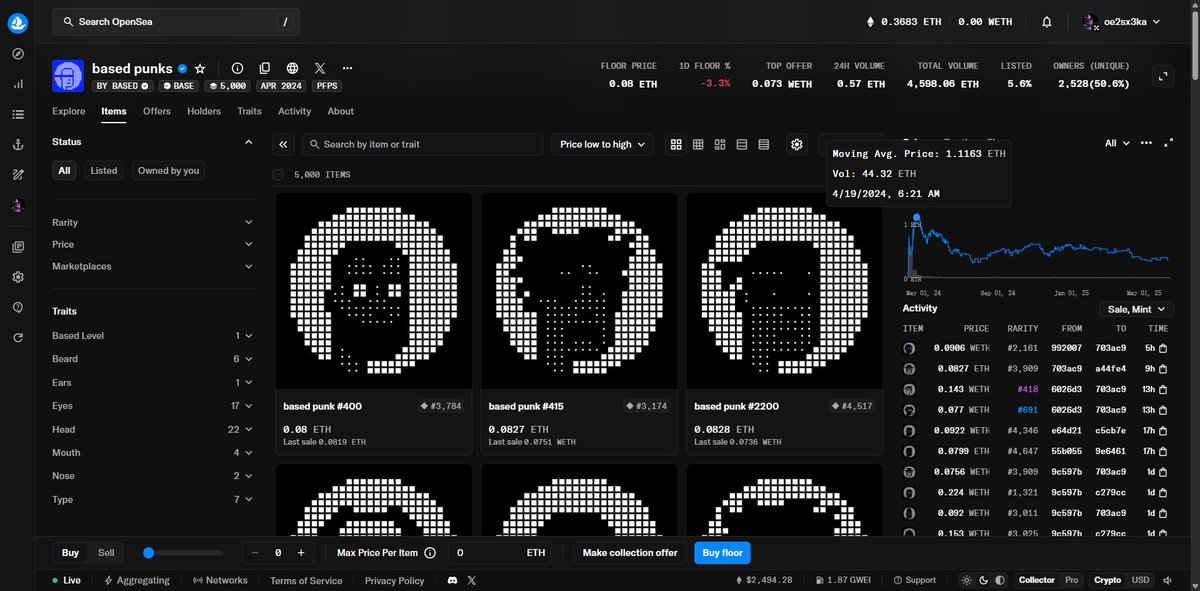Click the list icon in left sidebar
The height and width of the screenshot is (591, 1200).
tap(18, 115)
